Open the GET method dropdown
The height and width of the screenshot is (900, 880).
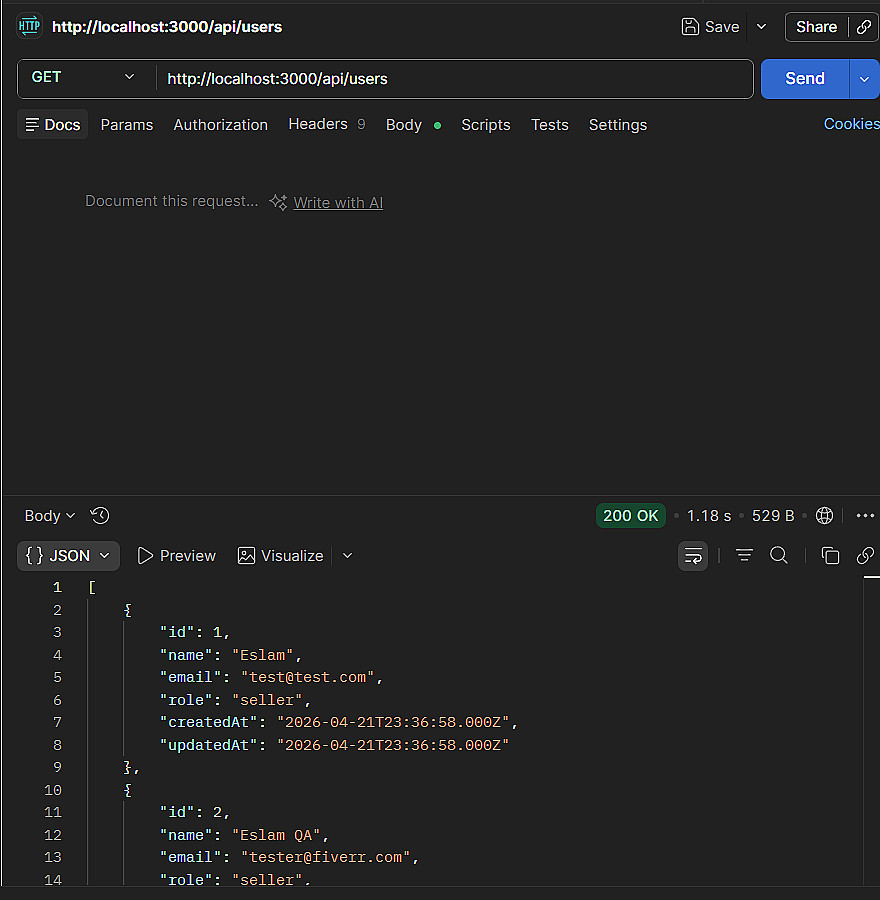click(x=84, y=78)
